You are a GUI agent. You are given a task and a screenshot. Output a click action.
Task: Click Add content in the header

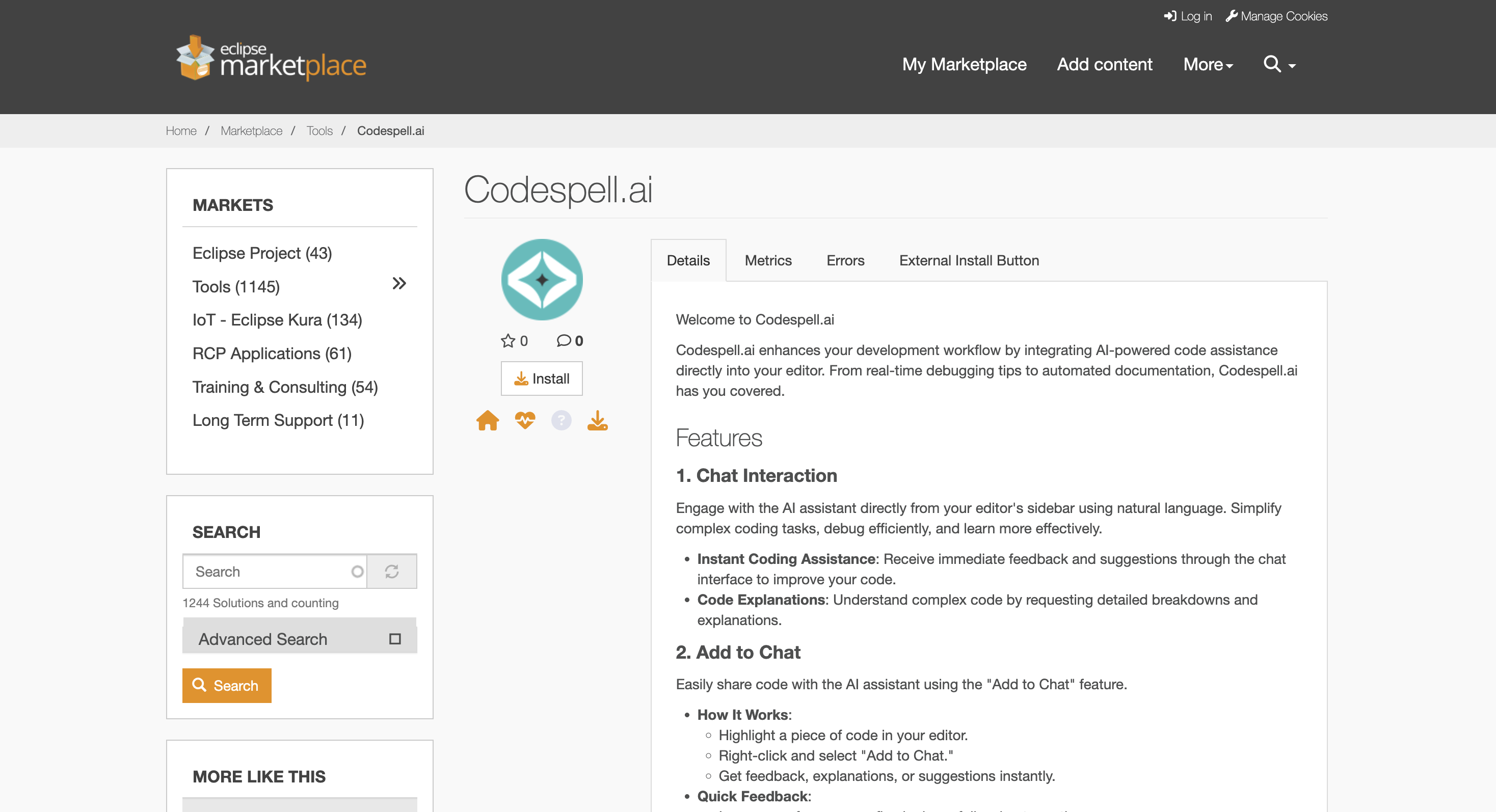click(1105, 64)
